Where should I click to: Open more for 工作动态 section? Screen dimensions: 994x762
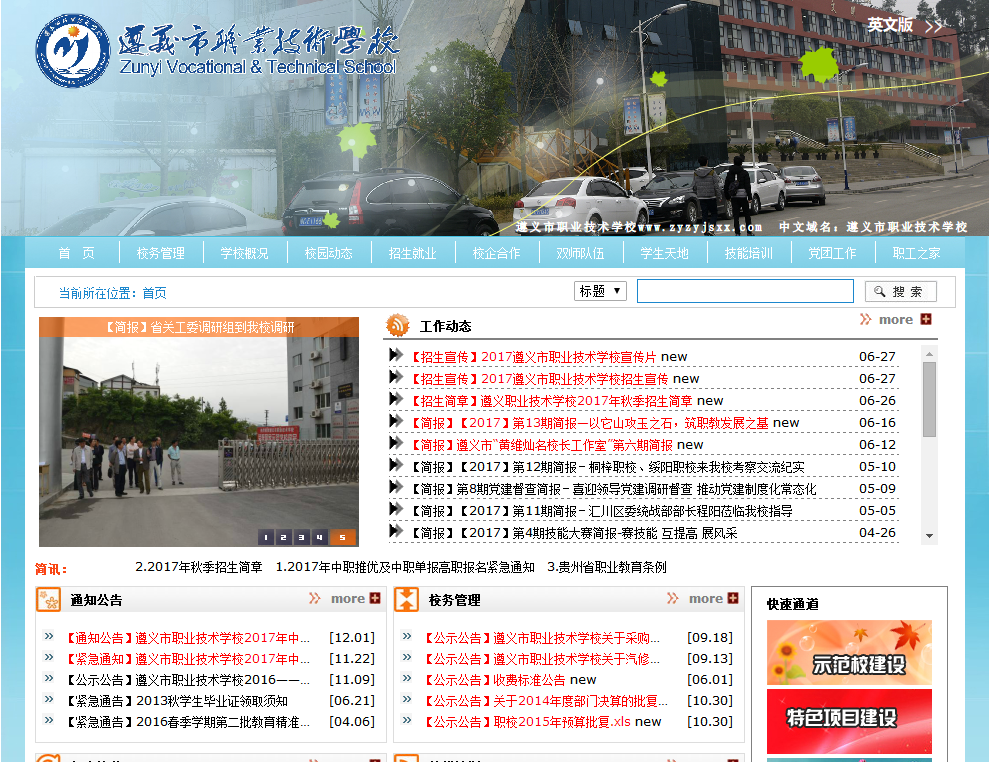(896, 320)
